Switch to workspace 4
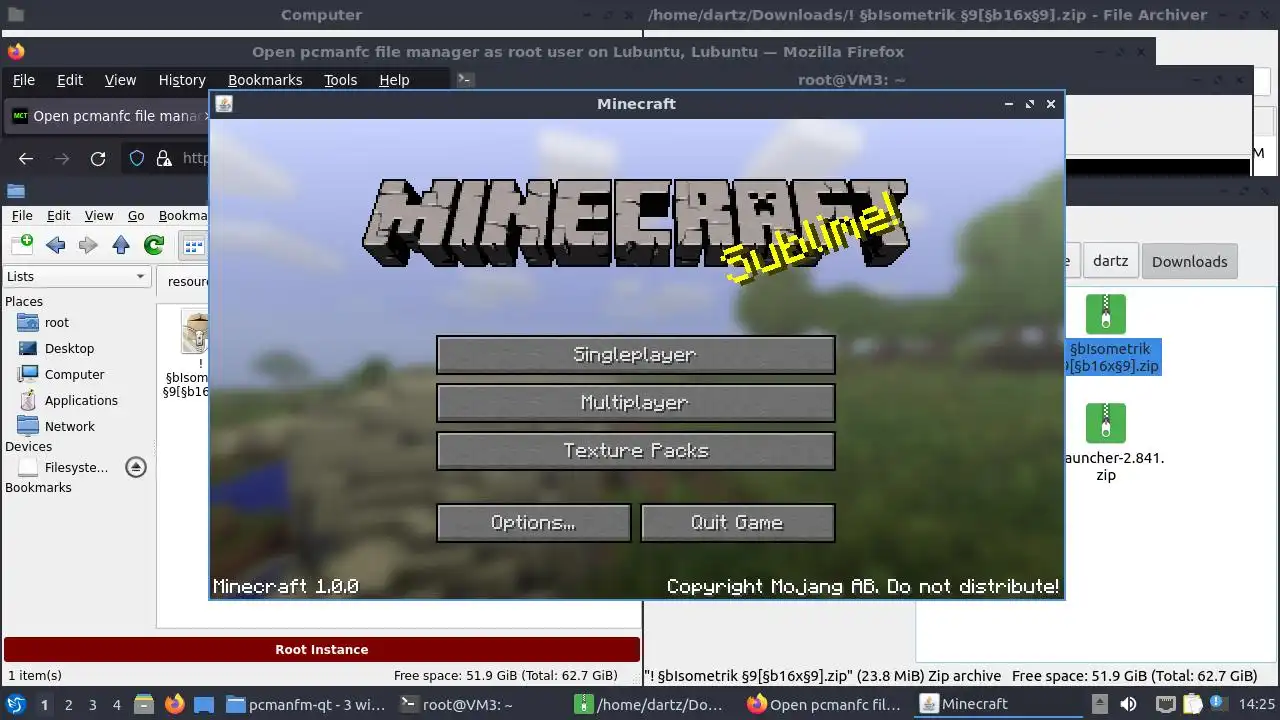 pos(116,704)
